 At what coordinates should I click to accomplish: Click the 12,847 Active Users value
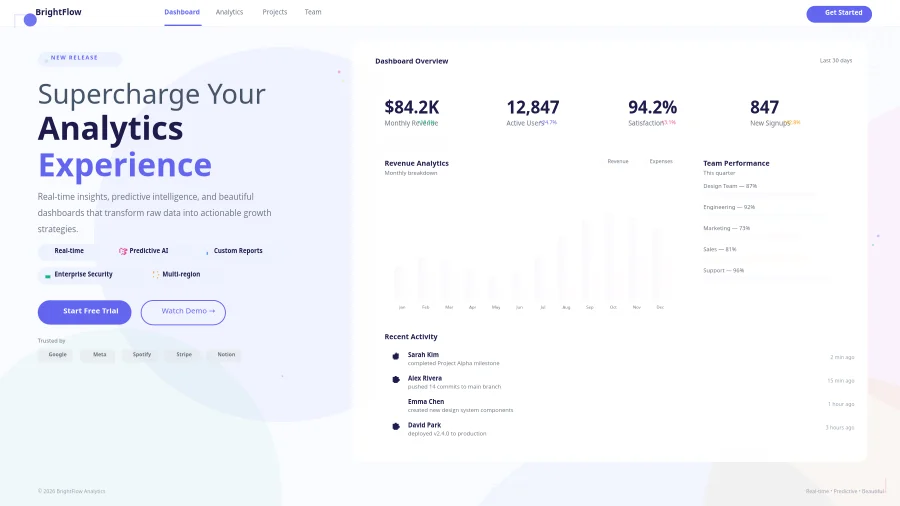(533, 107)
